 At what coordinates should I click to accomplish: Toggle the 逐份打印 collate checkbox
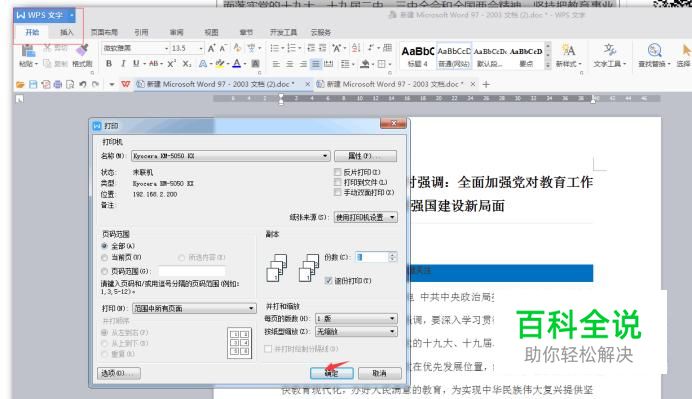click(328, 280)
